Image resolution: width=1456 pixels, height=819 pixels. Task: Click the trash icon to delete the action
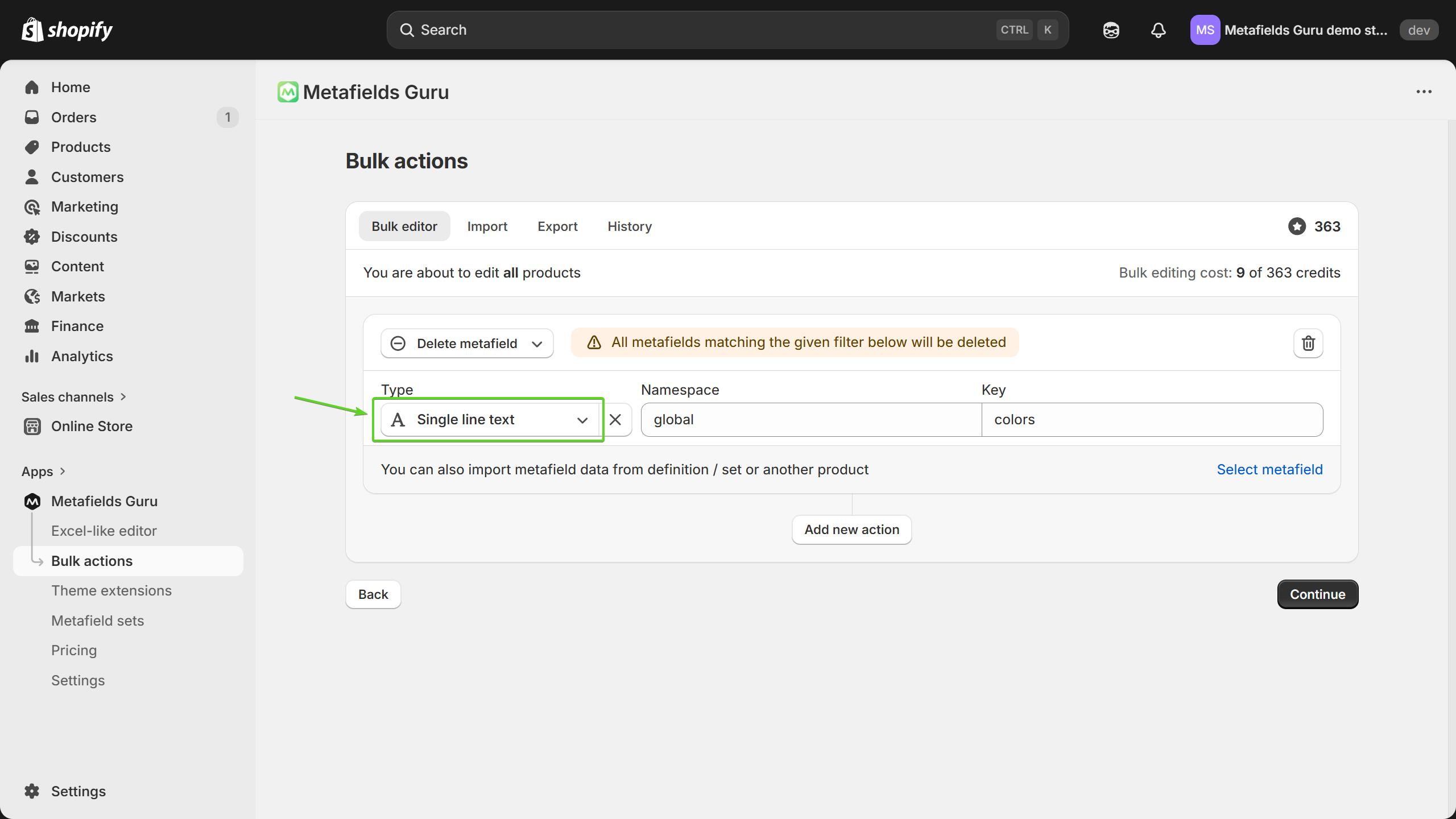click(1308, 343)
